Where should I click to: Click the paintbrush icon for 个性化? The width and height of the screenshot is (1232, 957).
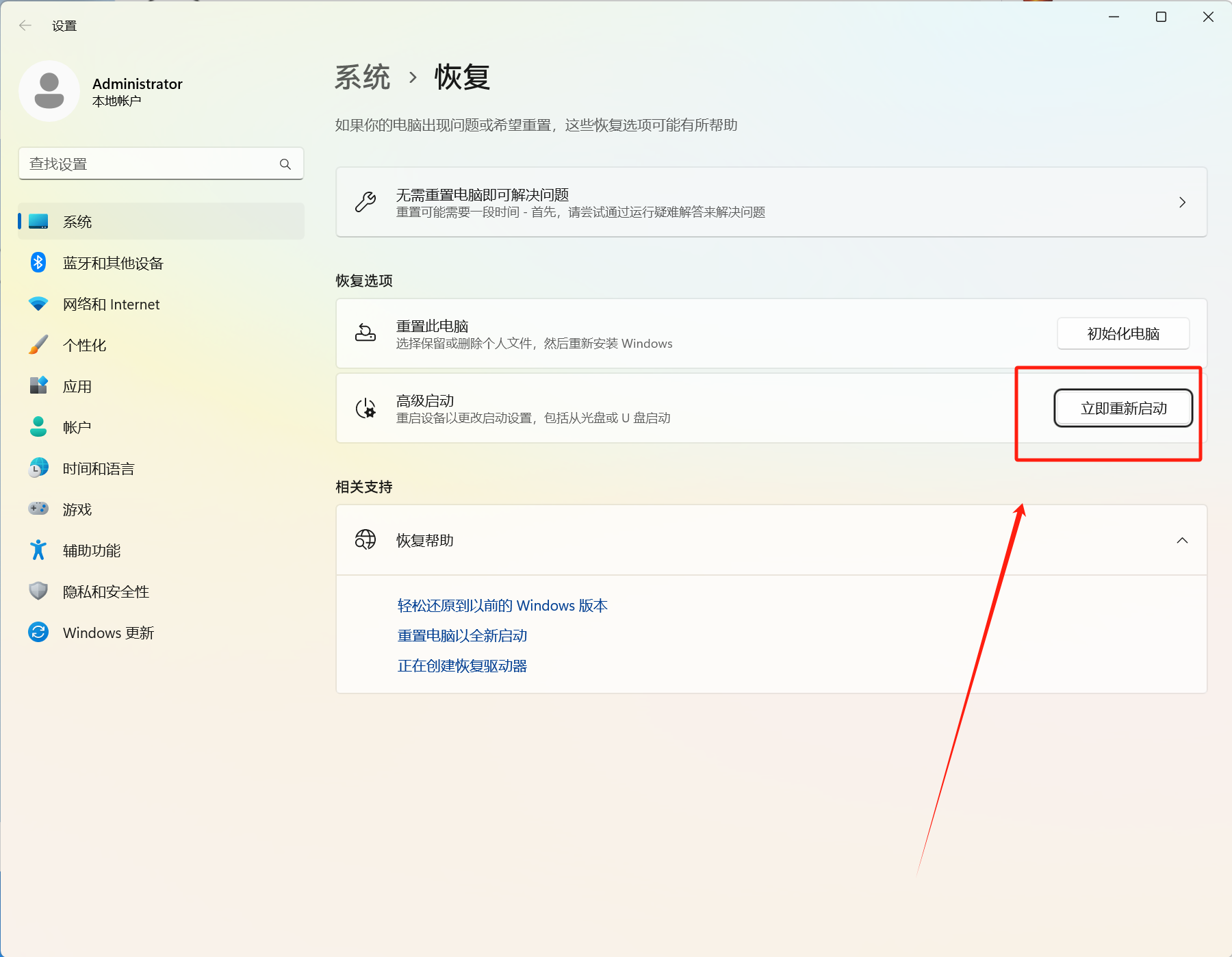(x=38, y=345)
